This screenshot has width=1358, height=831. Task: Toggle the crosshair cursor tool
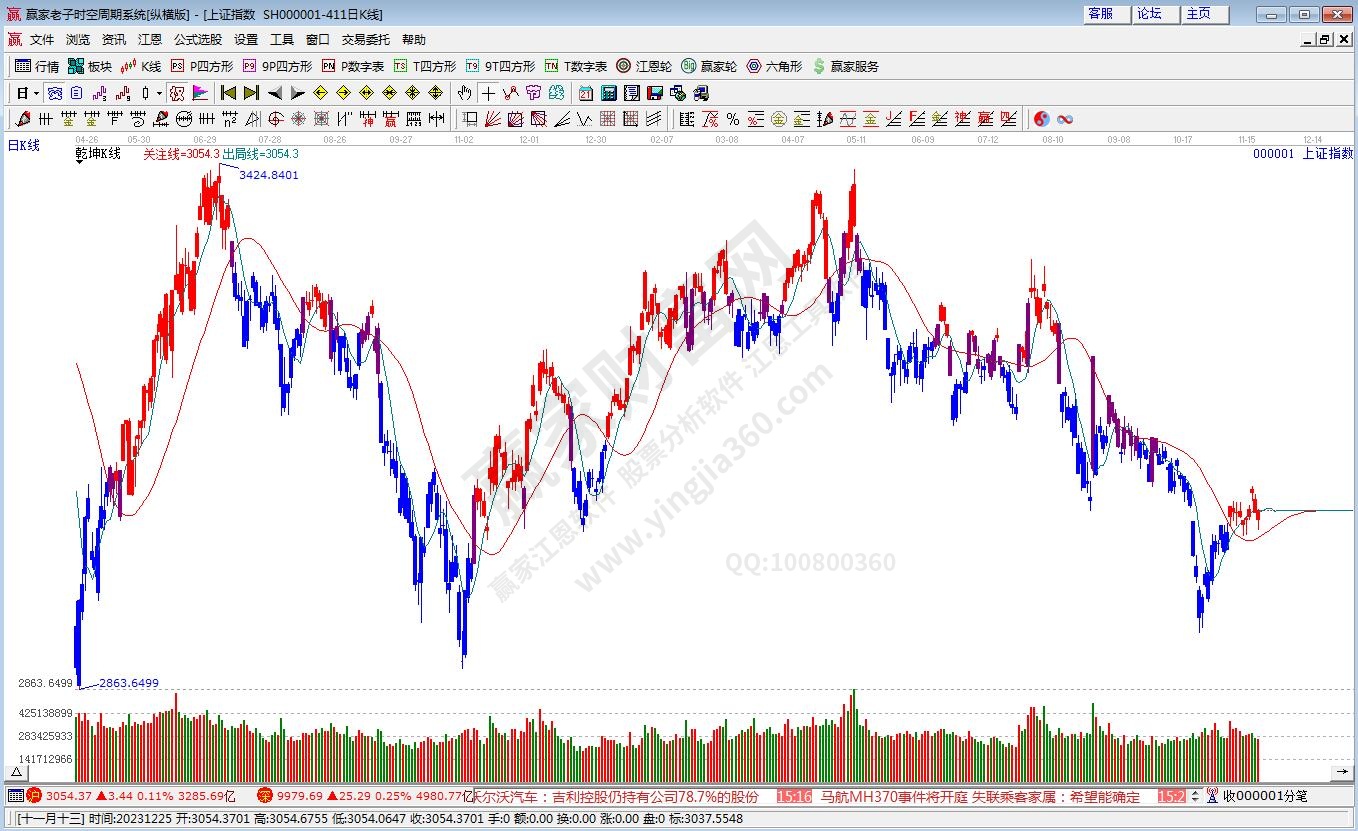pyautogui.click(x=488, y=93)
